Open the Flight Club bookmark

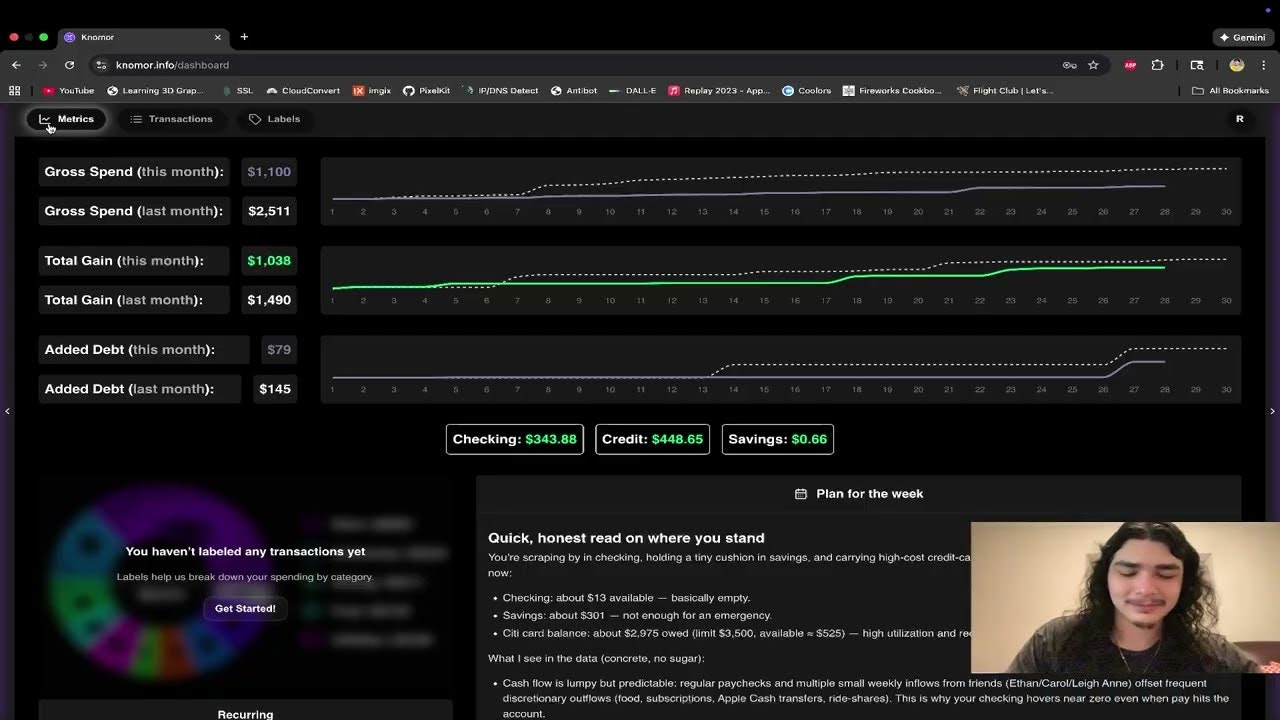(1004, 91)
